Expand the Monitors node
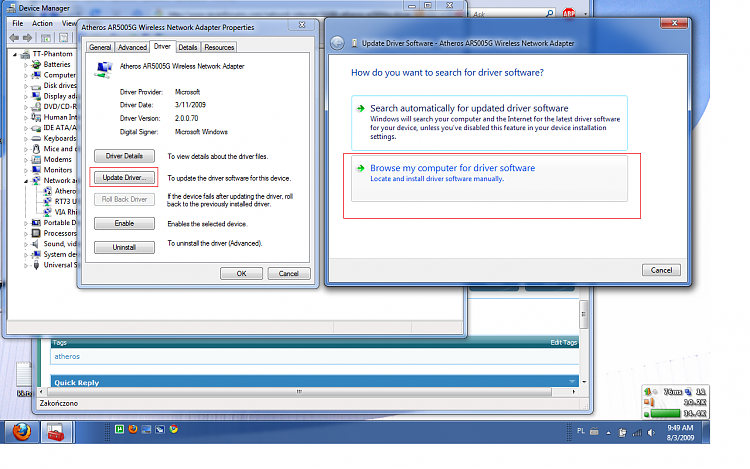Image resolution: width=750 pixels, height=469 pixels. [26, 170]
